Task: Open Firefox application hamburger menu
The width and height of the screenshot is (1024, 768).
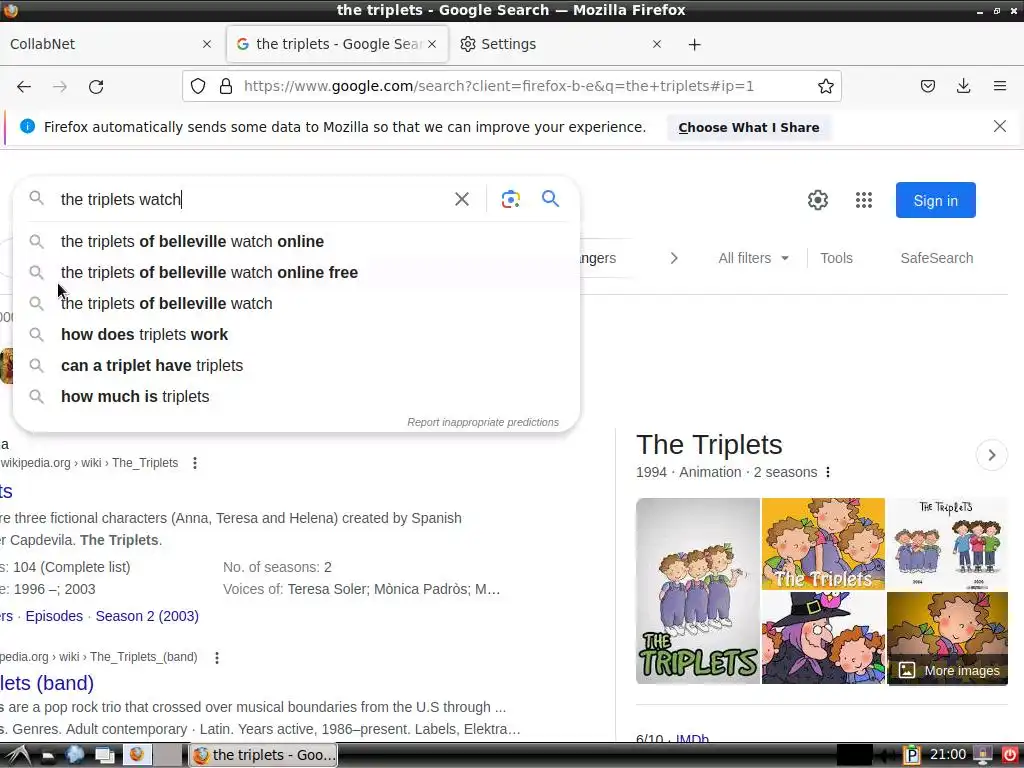Action: tap(1000, 86)
